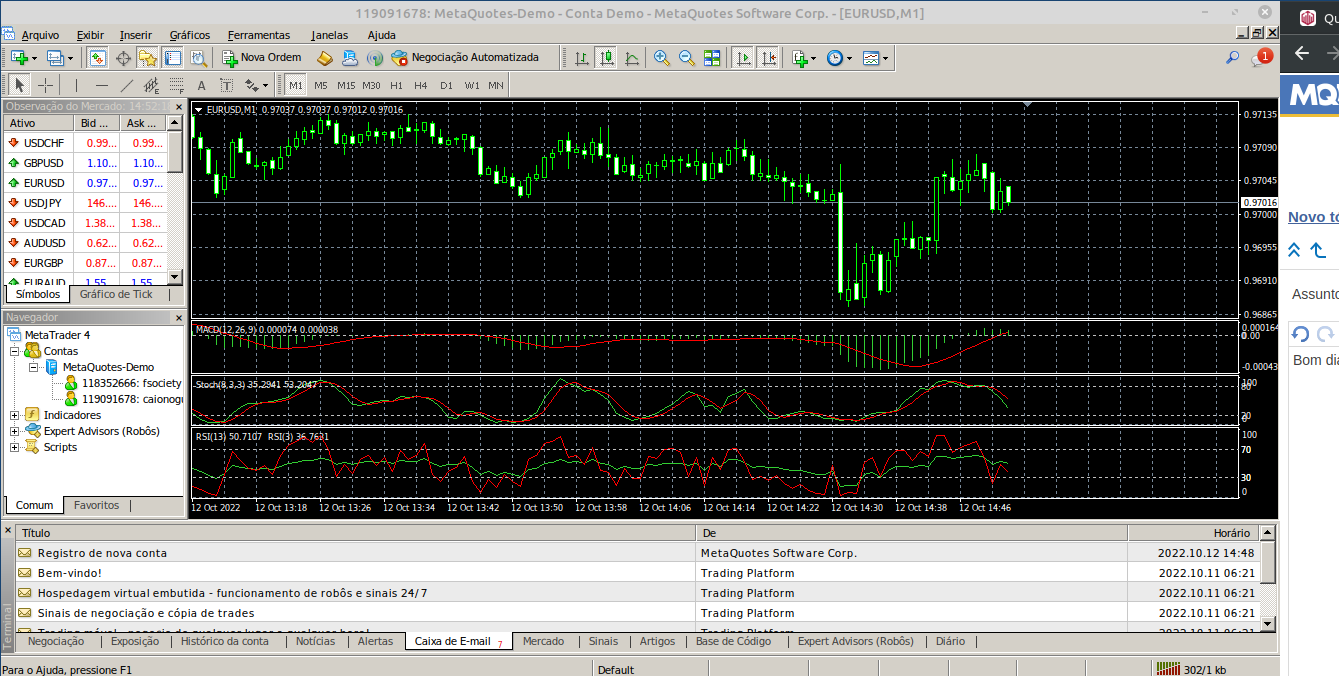Viewport: 1339px width, 676px height.
Task: Click the Ativo column header
Action: click(37, 123)
